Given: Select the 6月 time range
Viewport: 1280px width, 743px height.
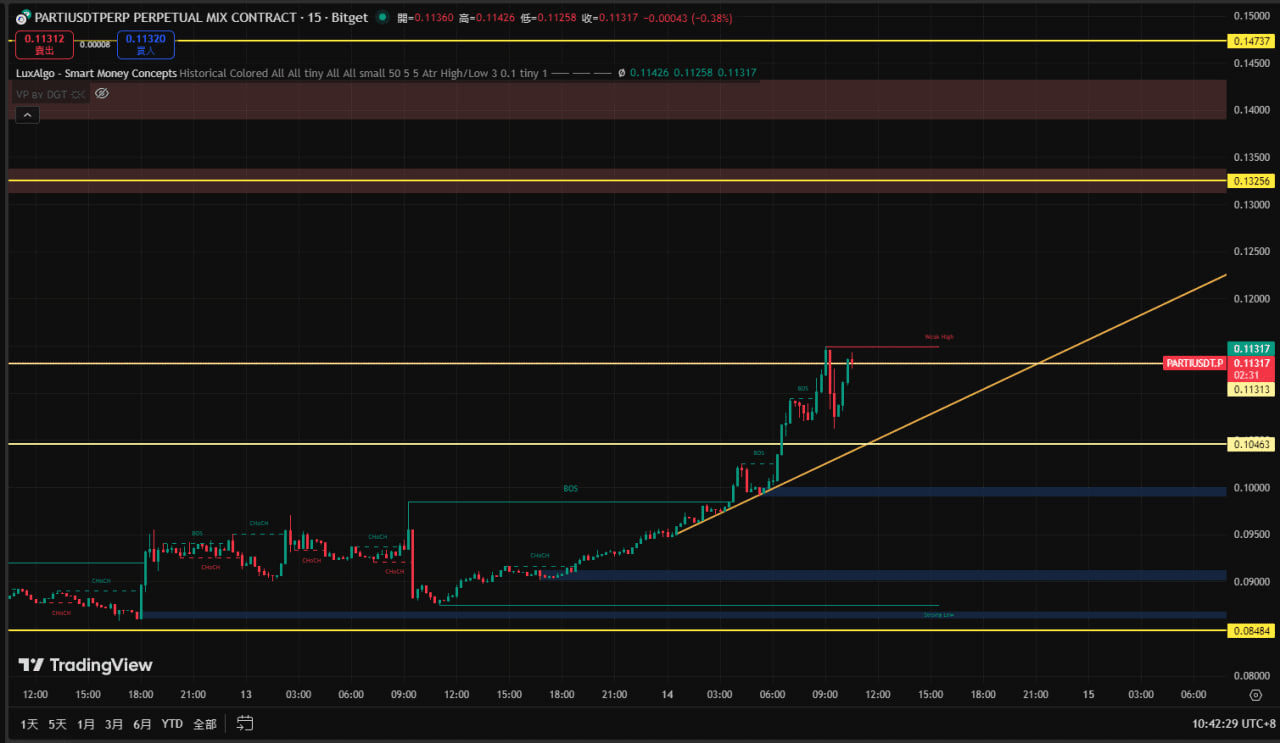Looking at the screenshot, I should point(143,723).
